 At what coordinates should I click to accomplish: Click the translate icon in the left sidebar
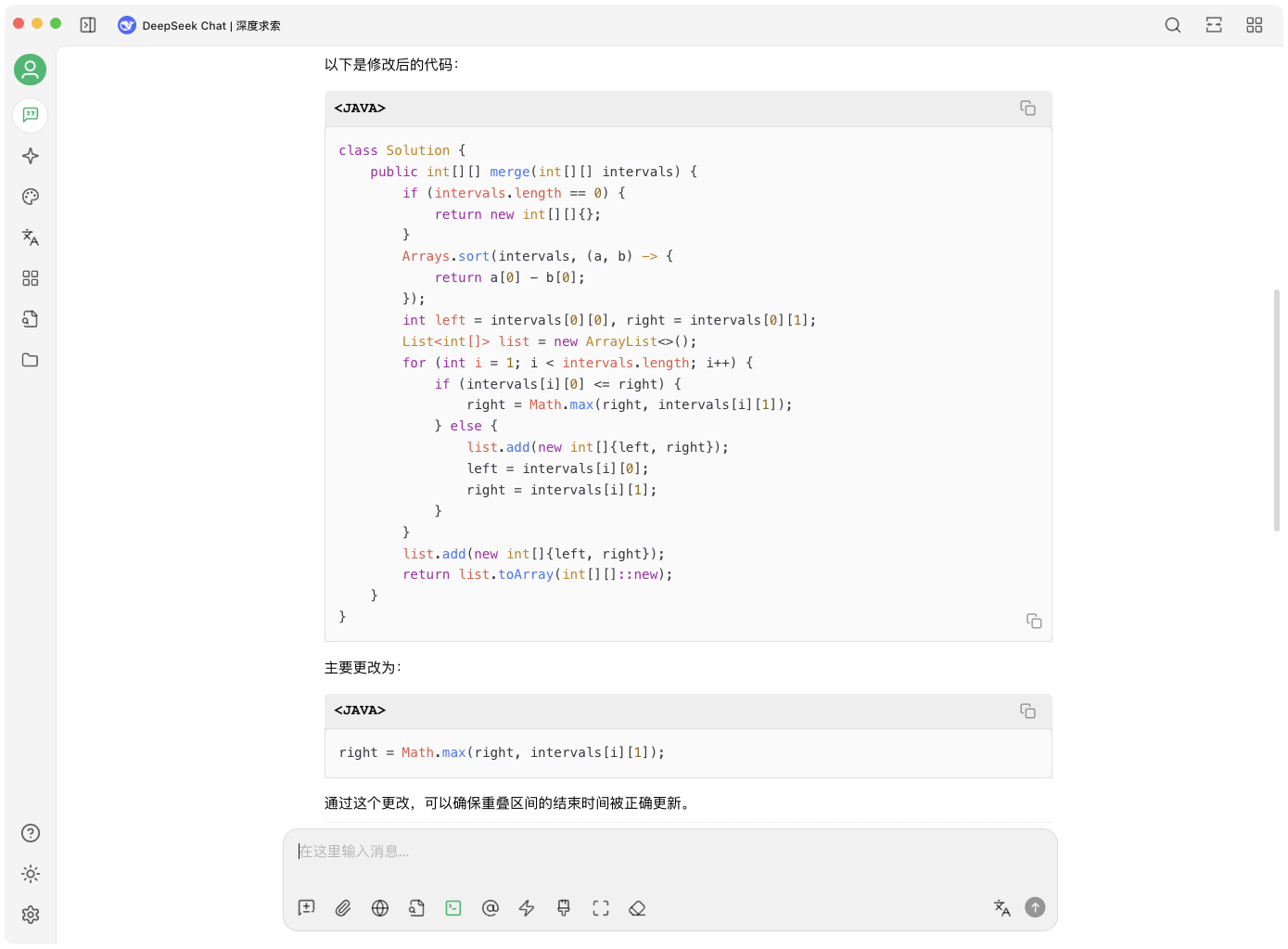[x=30, y=237]
